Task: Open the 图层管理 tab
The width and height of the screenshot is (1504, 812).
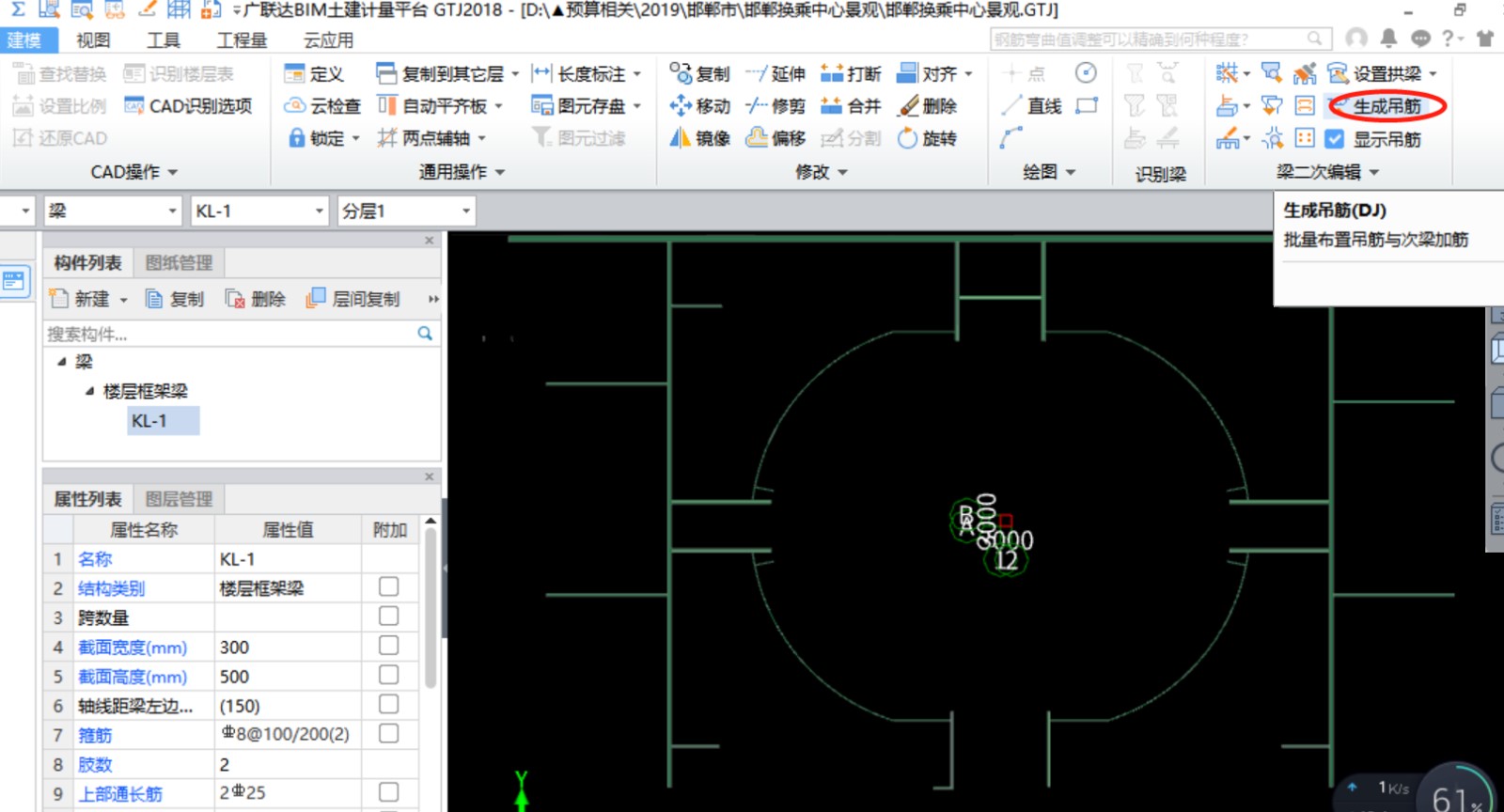Action: [179, 499]
